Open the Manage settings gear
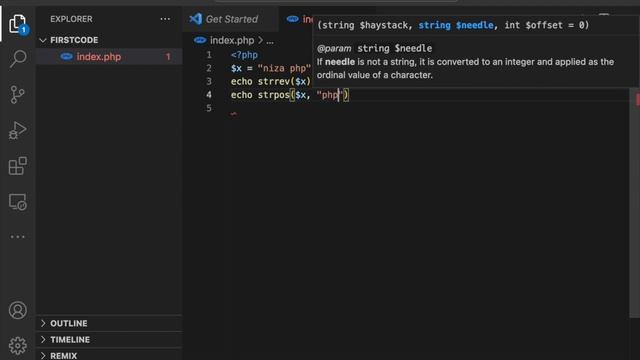 (x=18, y=346)
